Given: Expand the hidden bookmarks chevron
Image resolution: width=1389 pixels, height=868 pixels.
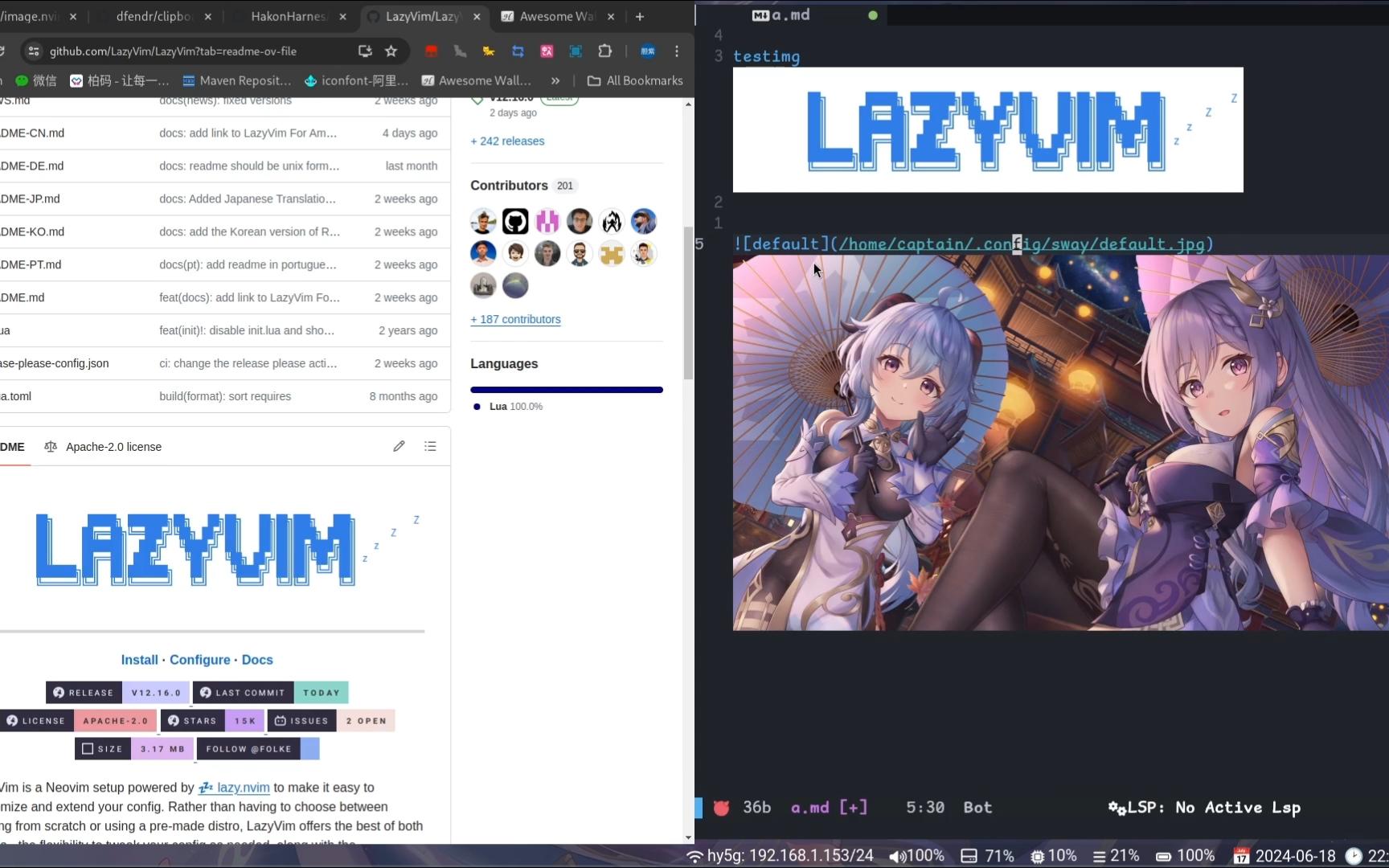Looking at the screenshot, I should [555, 80].
